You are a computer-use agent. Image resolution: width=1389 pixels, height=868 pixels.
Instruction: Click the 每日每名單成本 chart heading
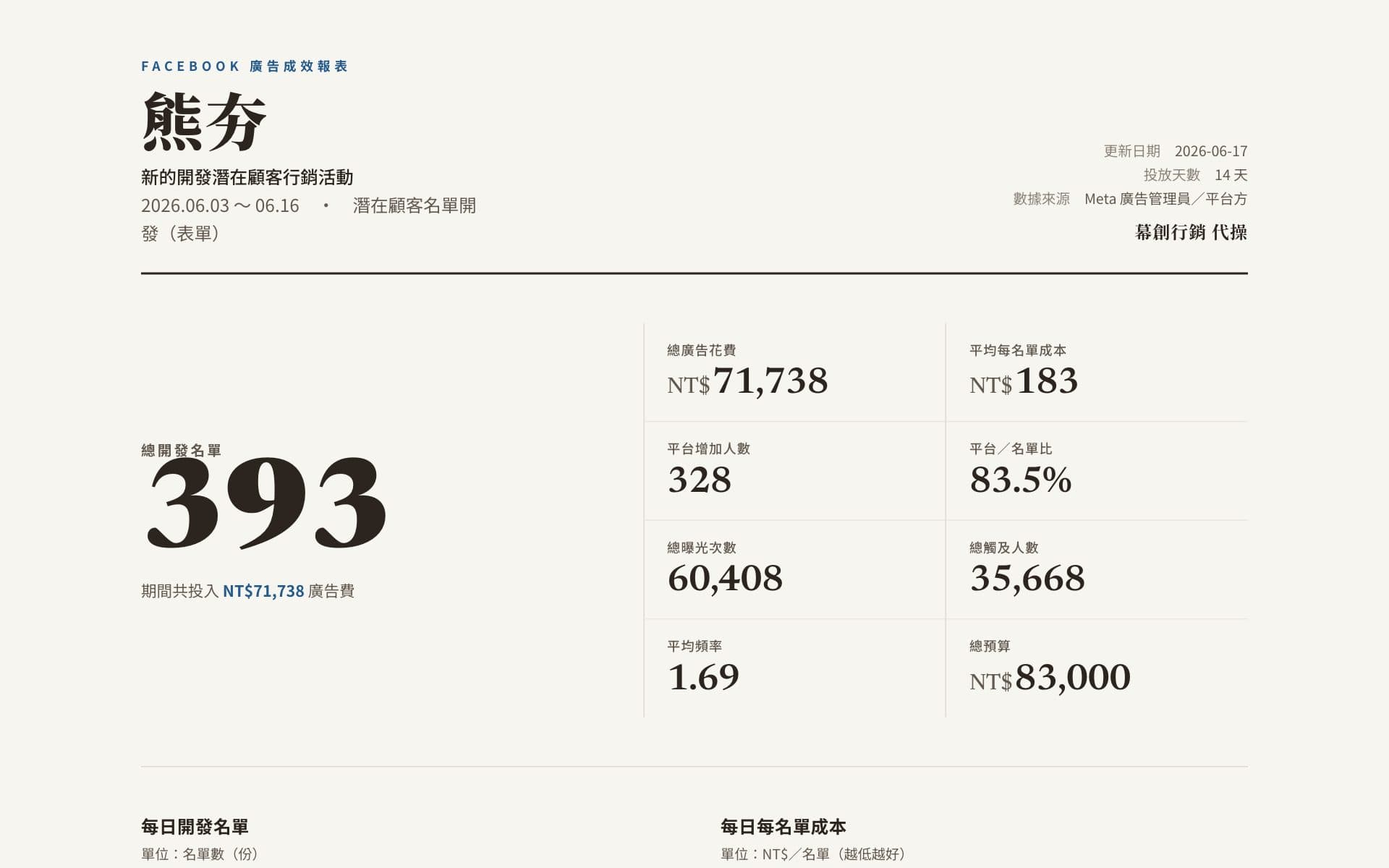783,827
